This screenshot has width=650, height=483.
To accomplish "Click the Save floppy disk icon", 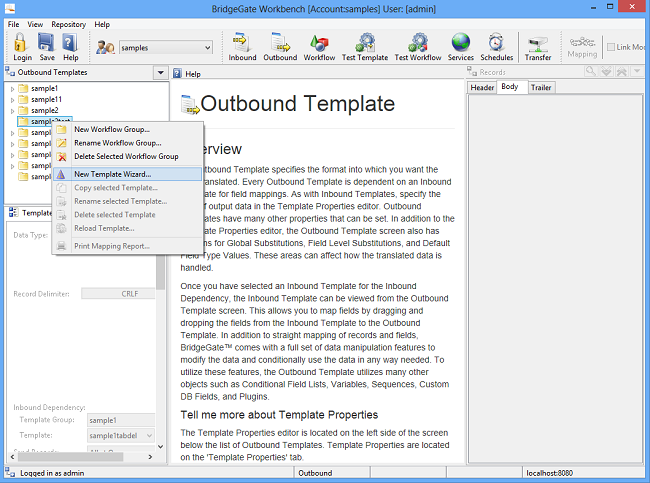I will pos(46,42).
